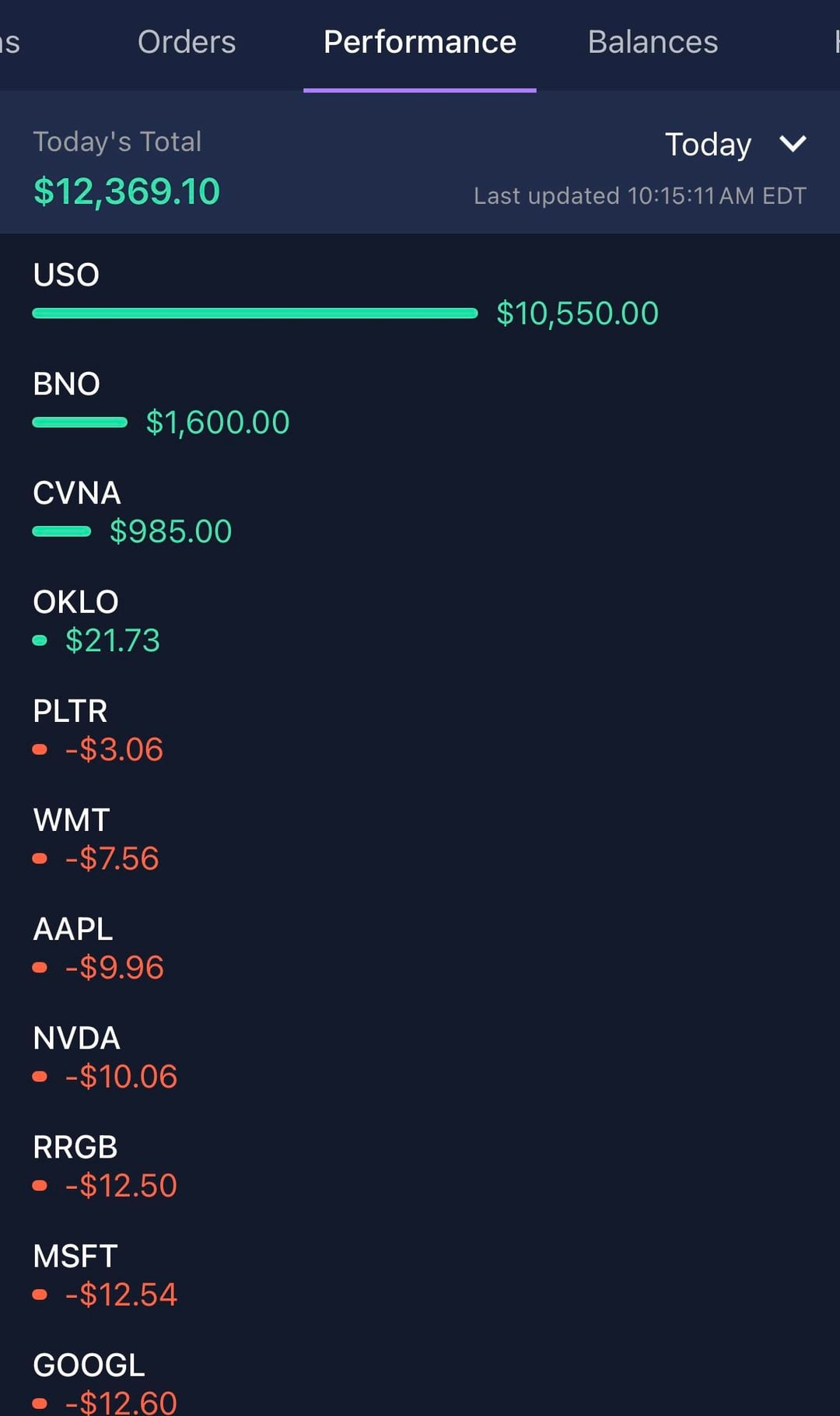The width and height of the screenshot is (840, 1416).
Task: Click the USO green performance bar
Action: [x=255, y=314]
